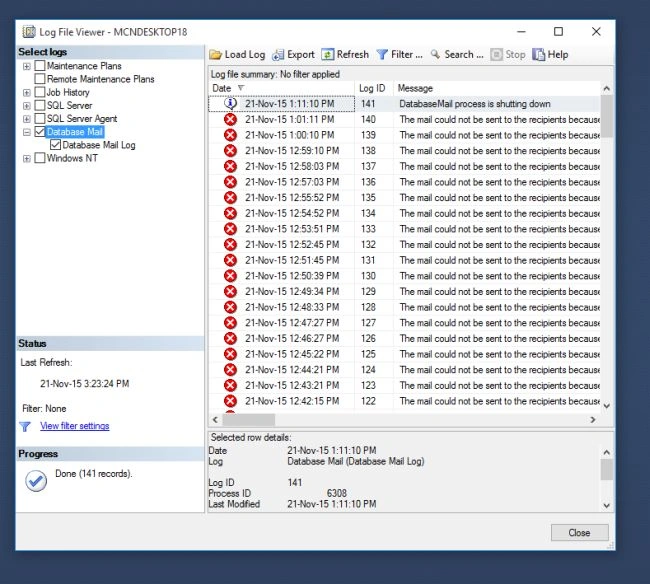Enable the SQL Server log checkbox
This screenshot has height=584, width=650.
pyautogui.click(x=40, y=105)
